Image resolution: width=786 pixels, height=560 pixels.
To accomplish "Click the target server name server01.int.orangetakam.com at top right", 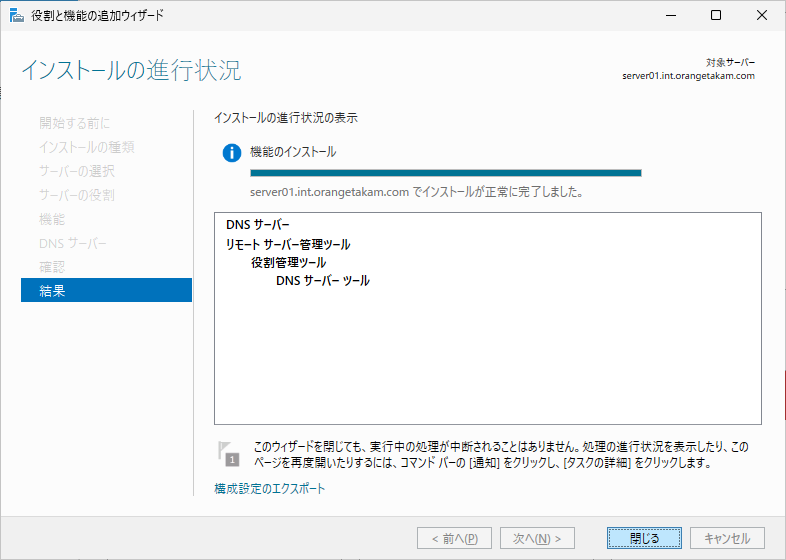I will [688, 76].
